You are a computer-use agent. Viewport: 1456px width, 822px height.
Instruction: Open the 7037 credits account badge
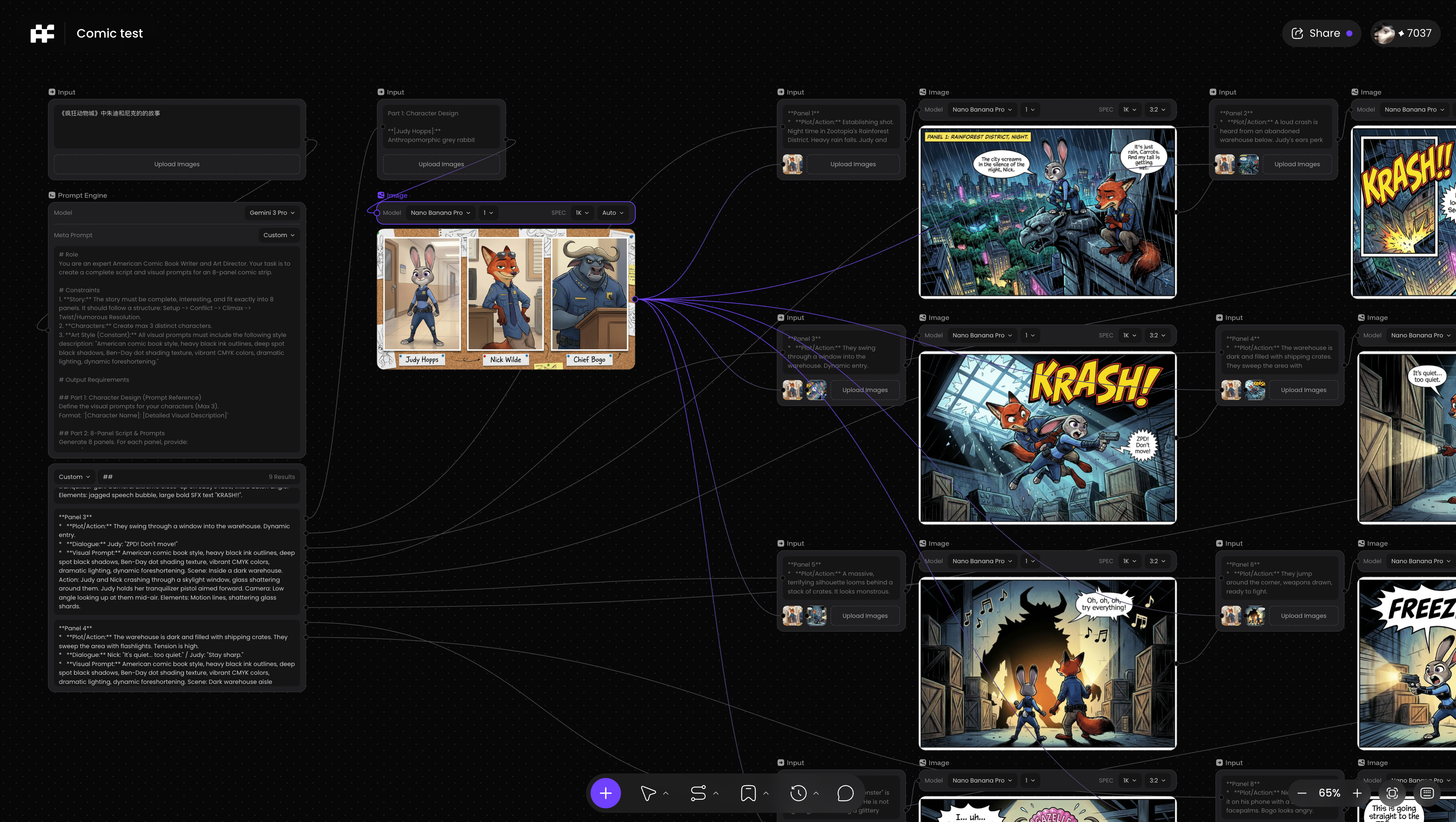1405,33
